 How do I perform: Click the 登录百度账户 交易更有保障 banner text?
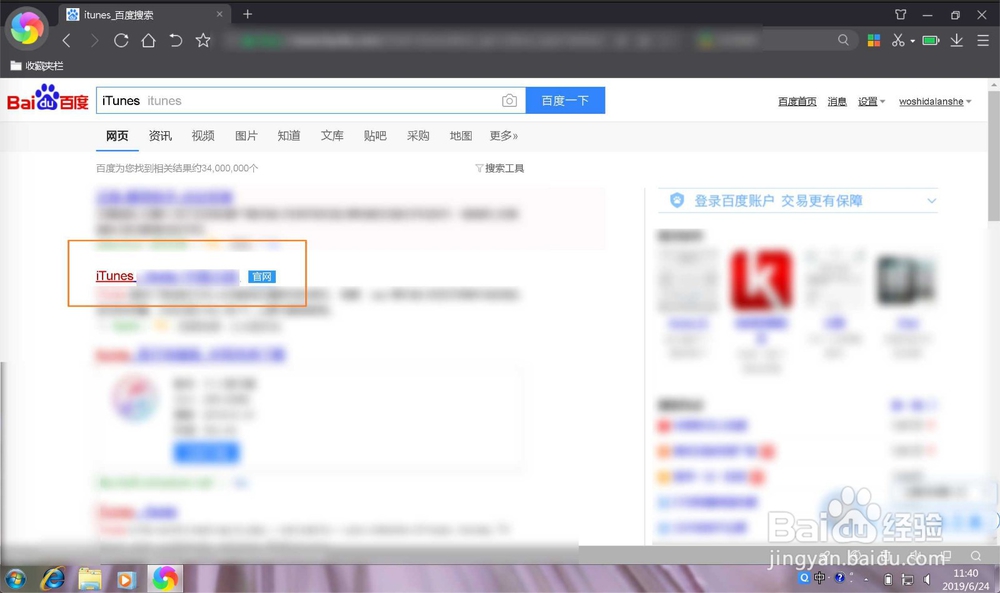[x=778, y=201]
